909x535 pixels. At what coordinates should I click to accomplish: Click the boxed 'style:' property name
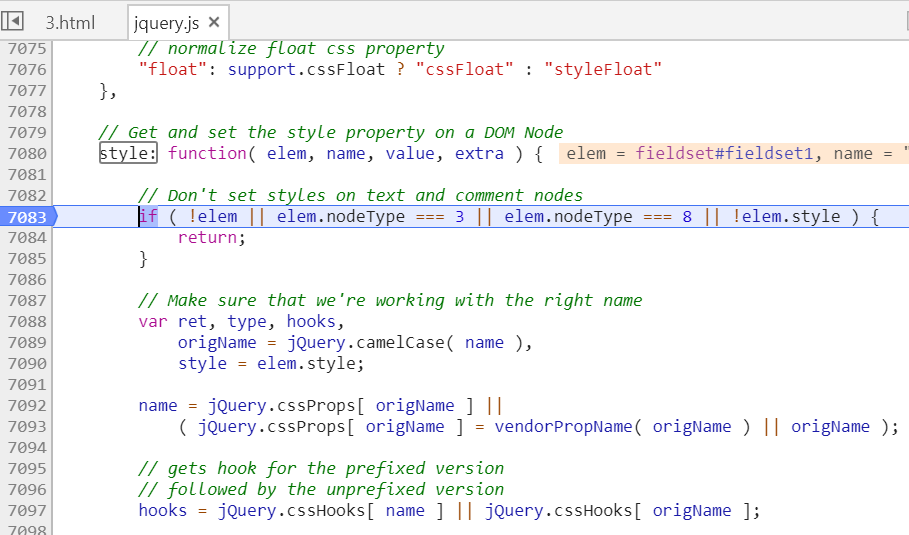coord(128,154)
